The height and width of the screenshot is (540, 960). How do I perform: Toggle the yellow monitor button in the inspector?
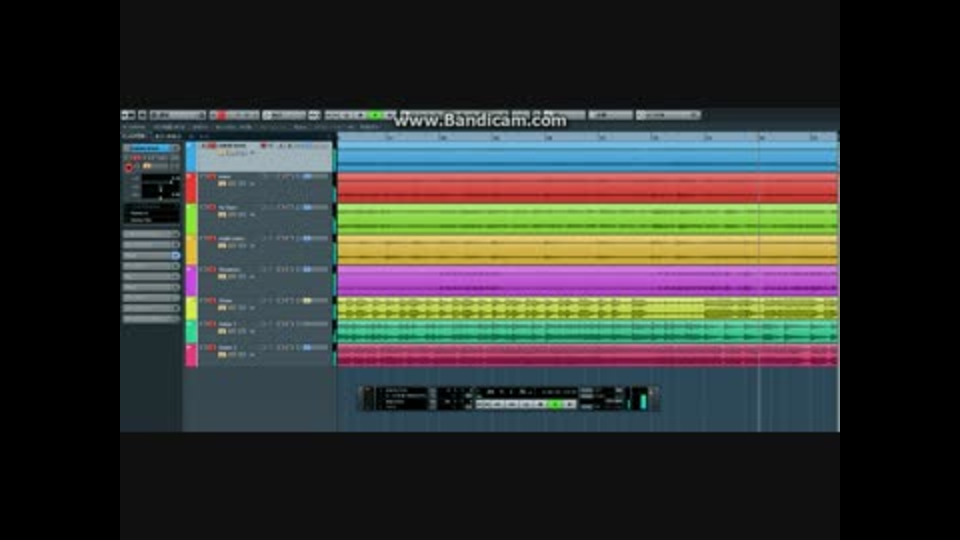tap(147, 166)
